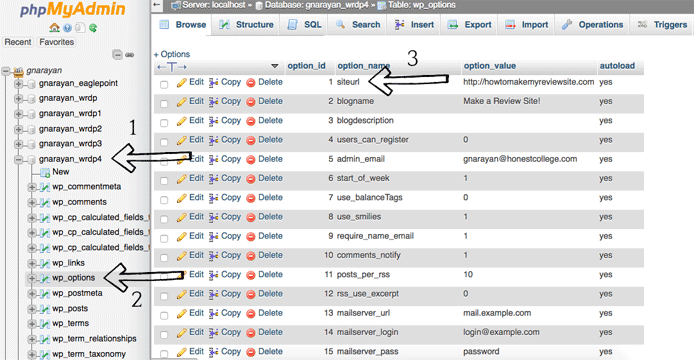694x360 pixels.
Task: Click pencil Edit icon for use_balanceTags row
Action: 181,198
